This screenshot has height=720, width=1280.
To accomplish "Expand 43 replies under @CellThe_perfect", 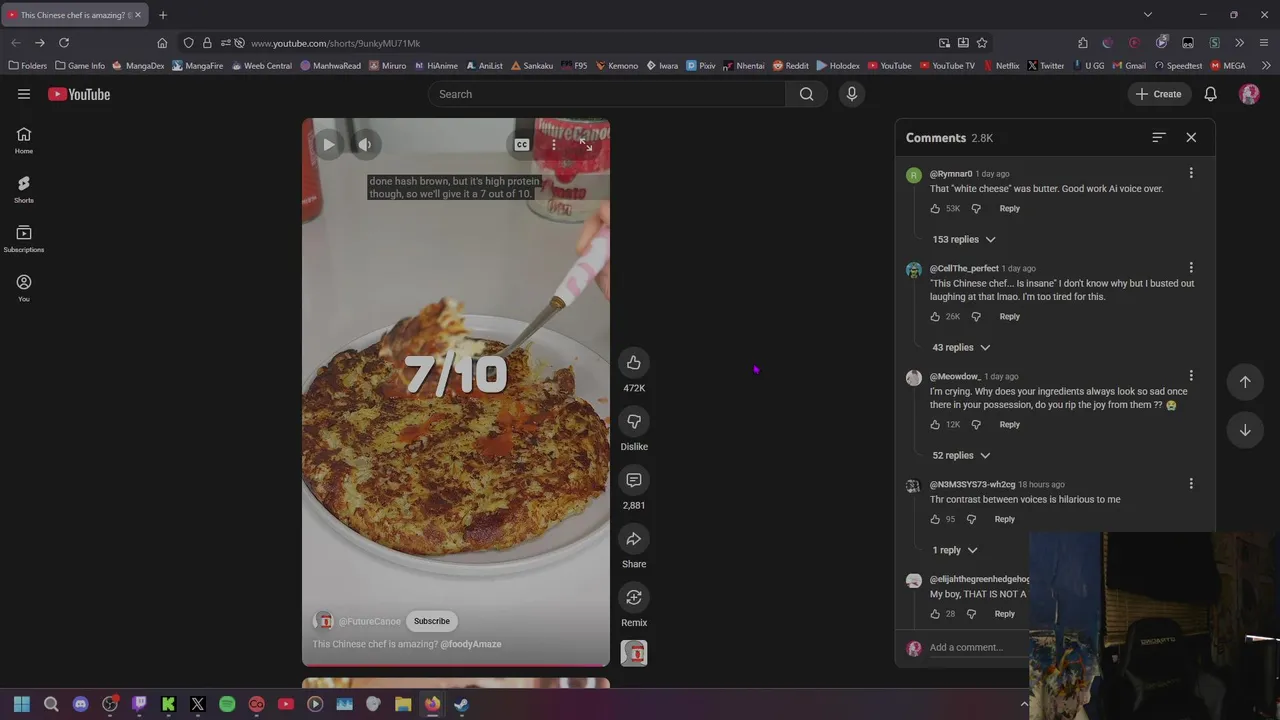I will click(x=961, y=347).
